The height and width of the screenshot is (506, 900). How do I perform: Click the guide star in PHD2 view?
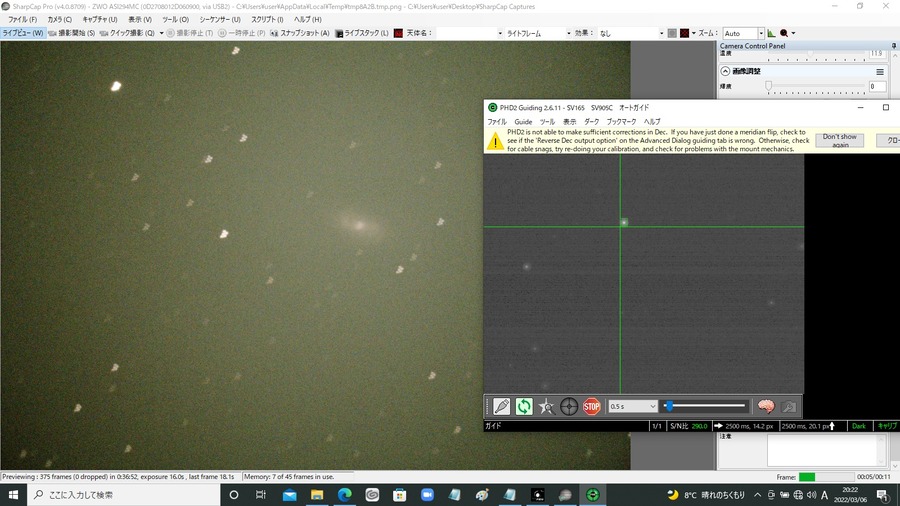pos(624,222)
